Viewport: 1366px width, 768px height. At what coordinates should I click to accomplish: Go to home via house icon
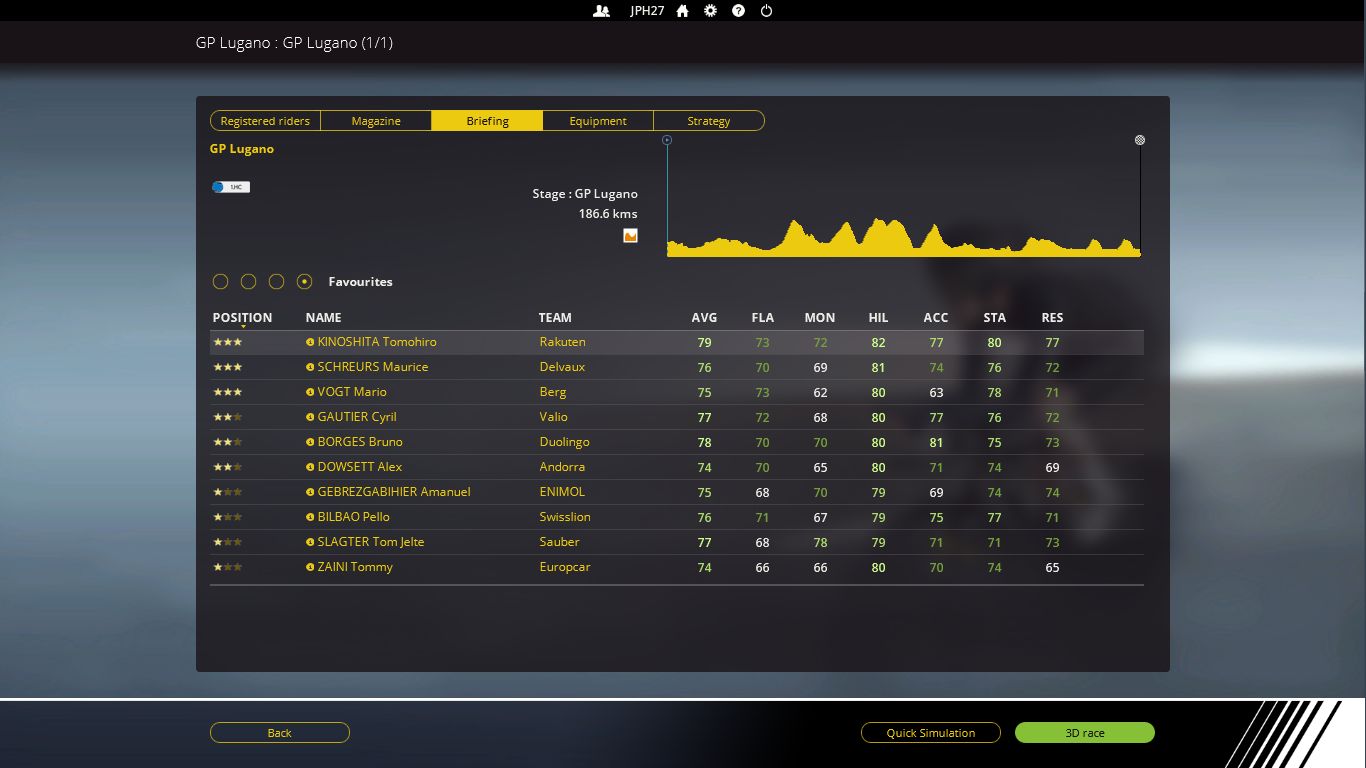coord(682,11)
